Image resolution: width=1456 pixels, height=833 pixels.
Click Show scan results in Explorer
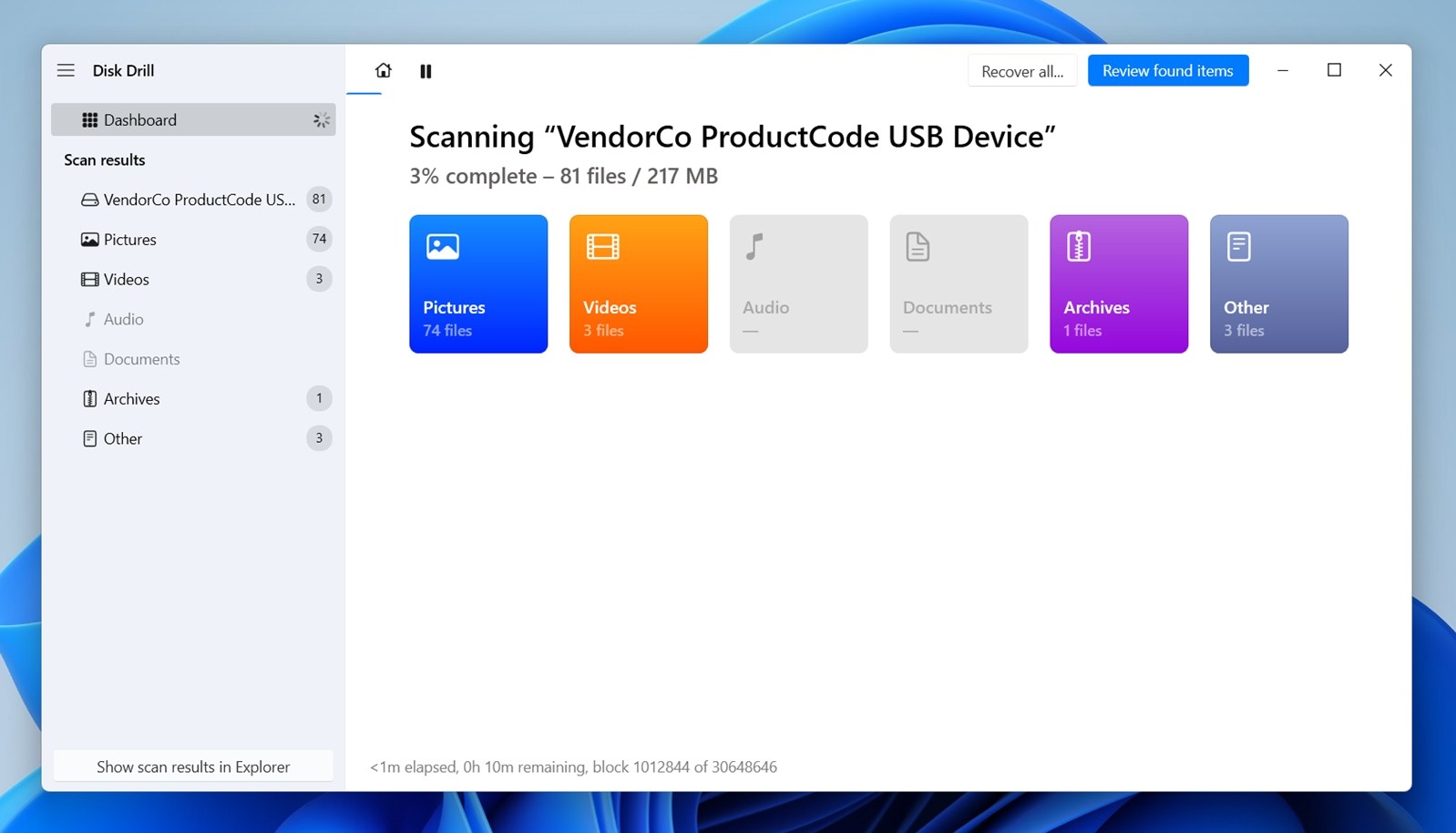pyautogui.click(x=193, y=766)
